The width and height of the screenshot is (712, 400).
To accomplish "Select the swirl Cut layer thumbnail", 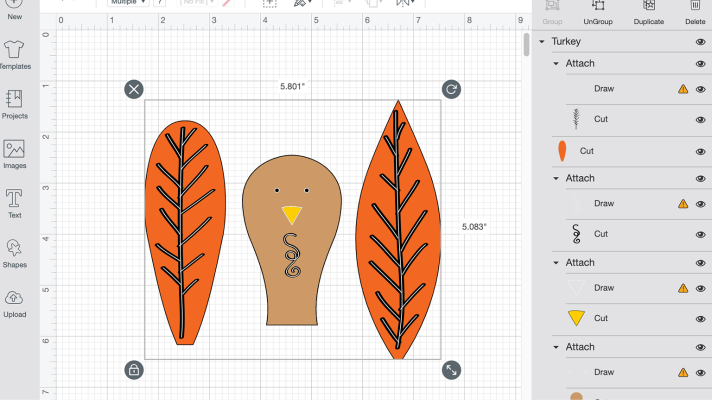I will 576,234.
